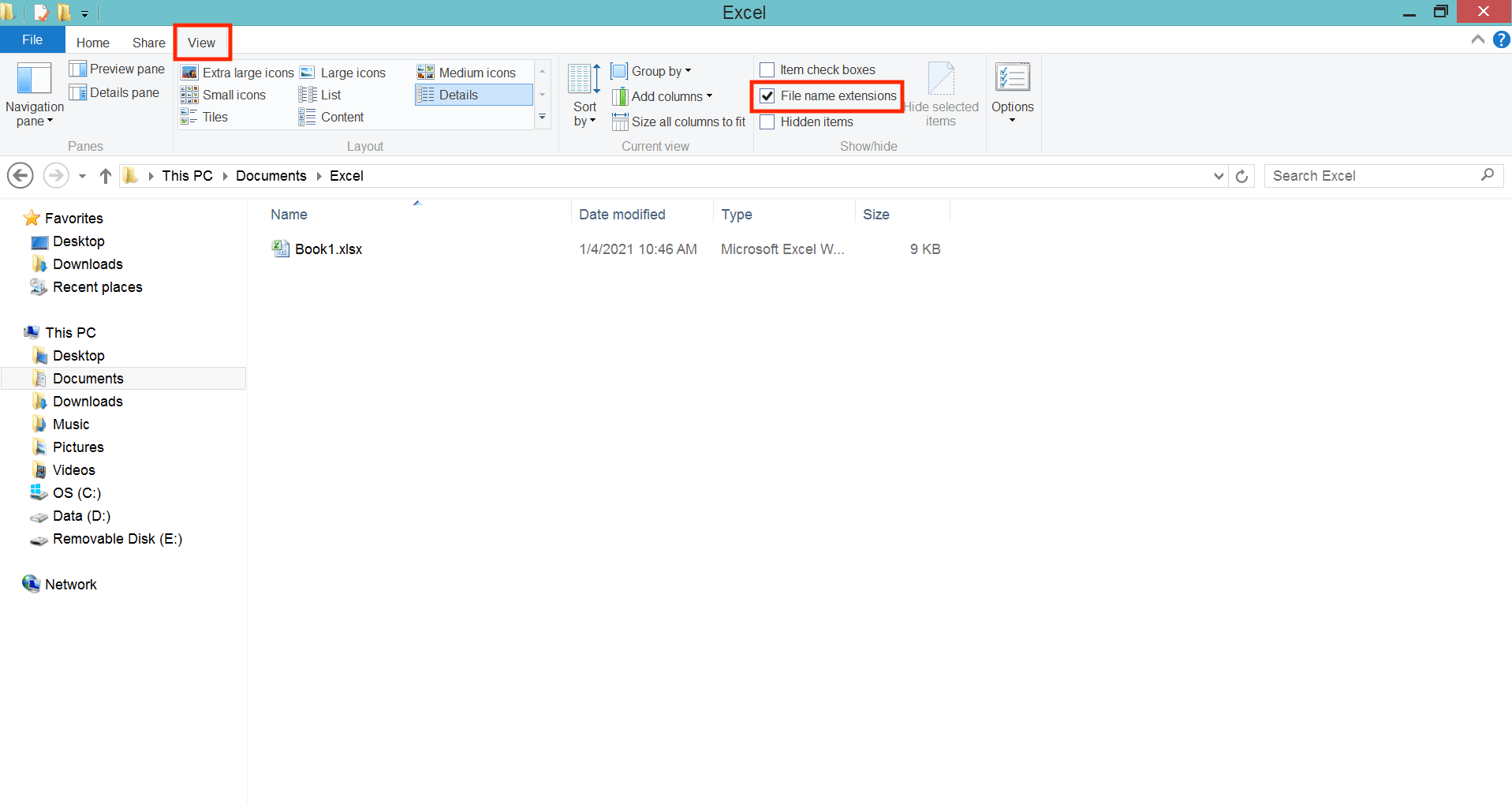Go forward with the Forward arrow

pos(56,175)
